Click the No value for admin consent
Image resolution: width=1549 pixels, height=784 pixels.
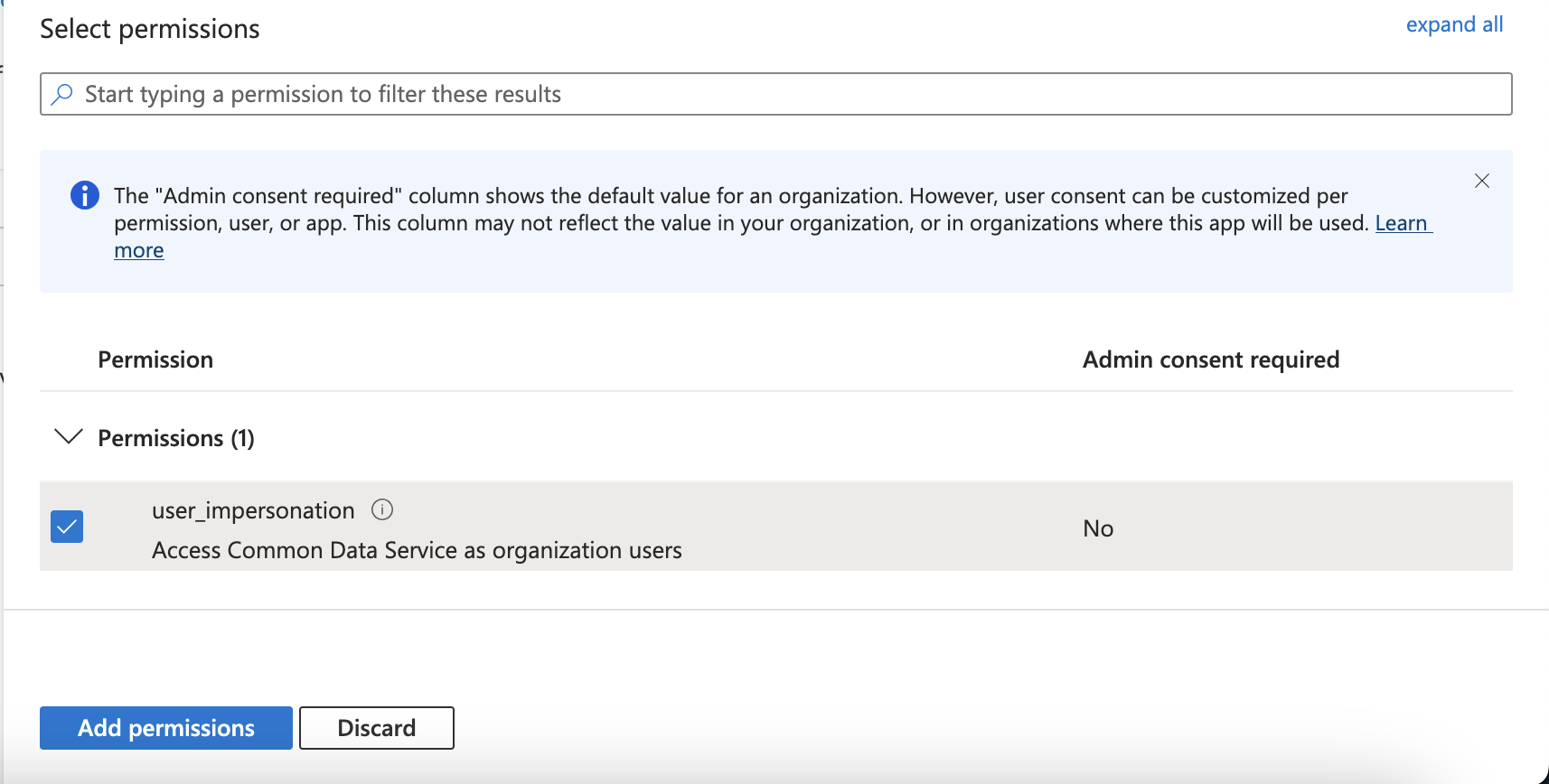(x=1098, y=528)
